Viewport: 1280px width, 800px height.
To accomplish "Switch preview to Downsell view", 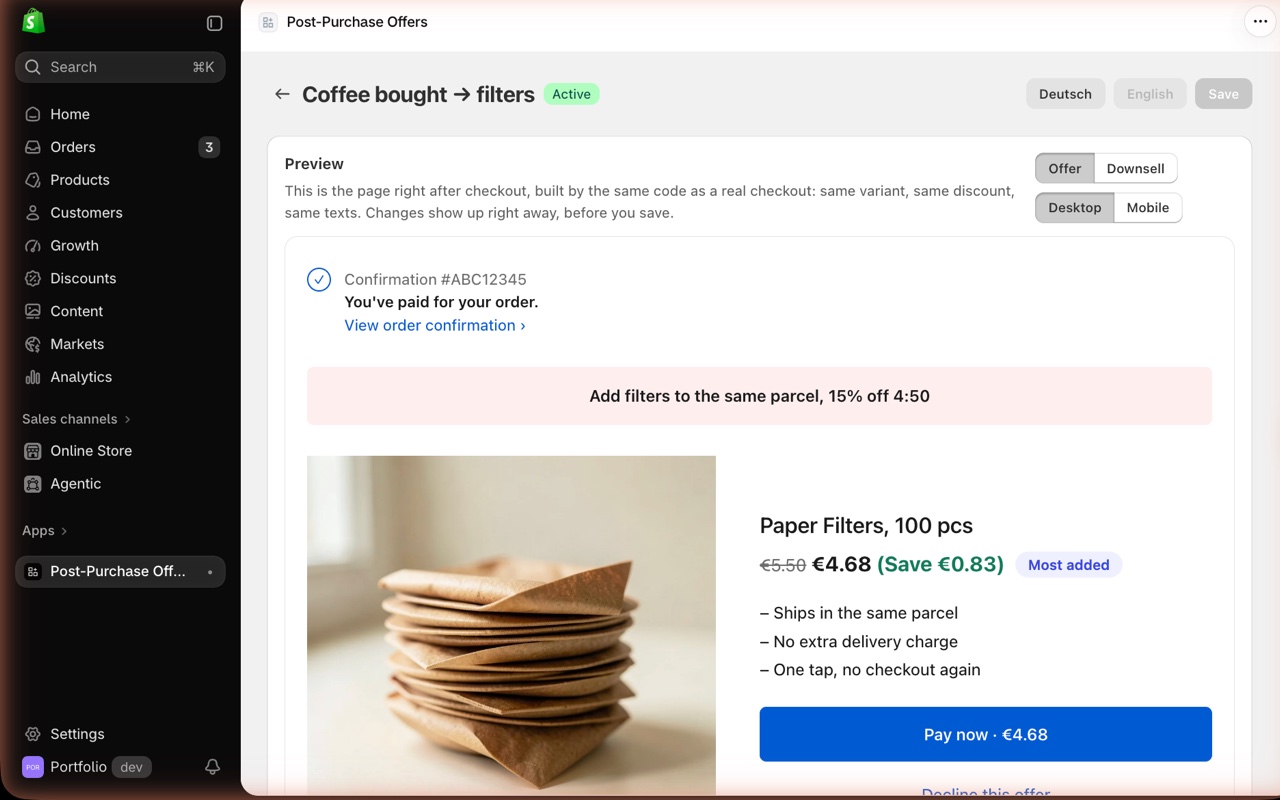I will coord(1136,168).
